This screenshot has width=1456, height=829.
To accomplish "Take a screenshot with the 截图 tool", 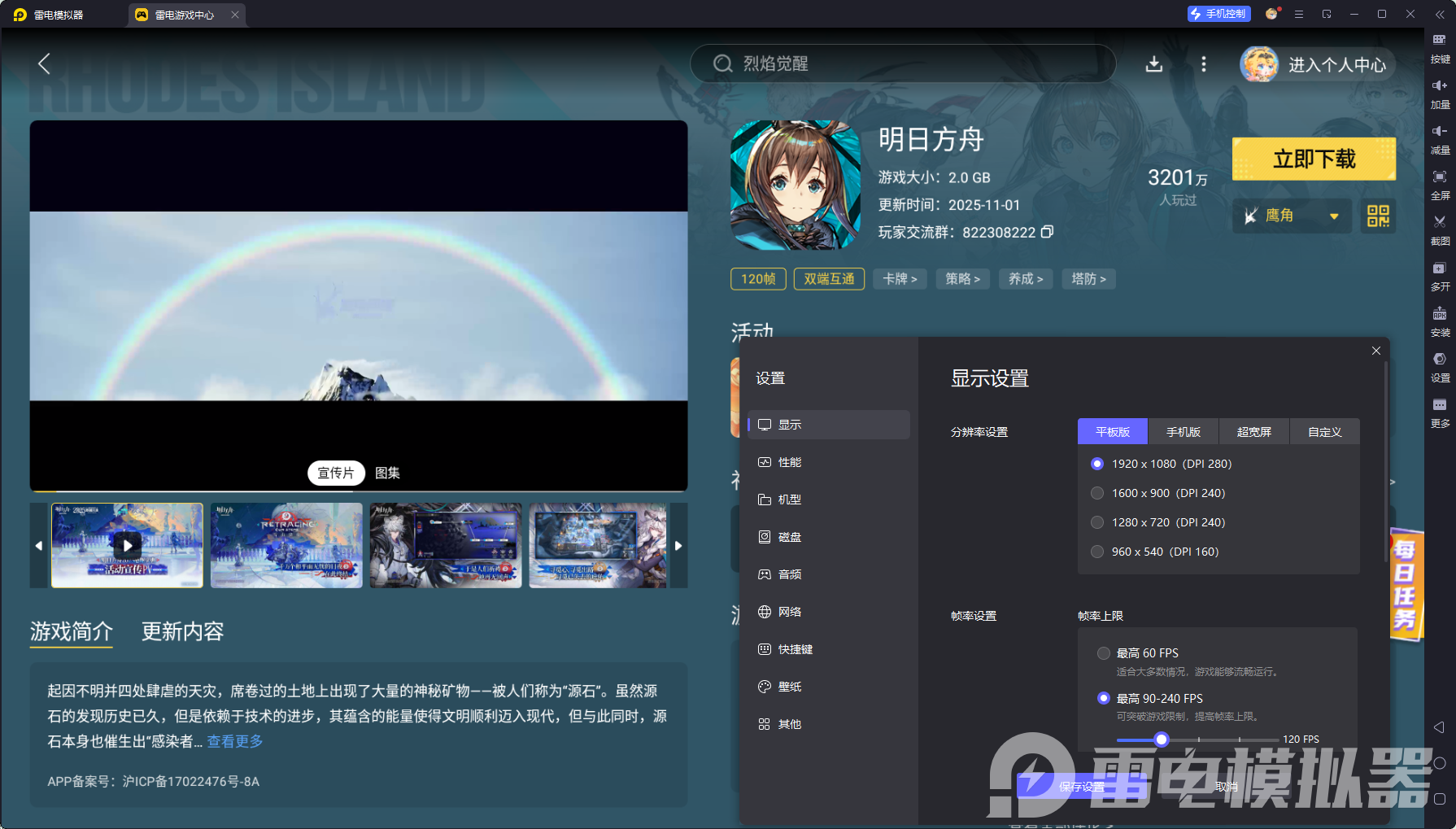I will (1440, 231).
